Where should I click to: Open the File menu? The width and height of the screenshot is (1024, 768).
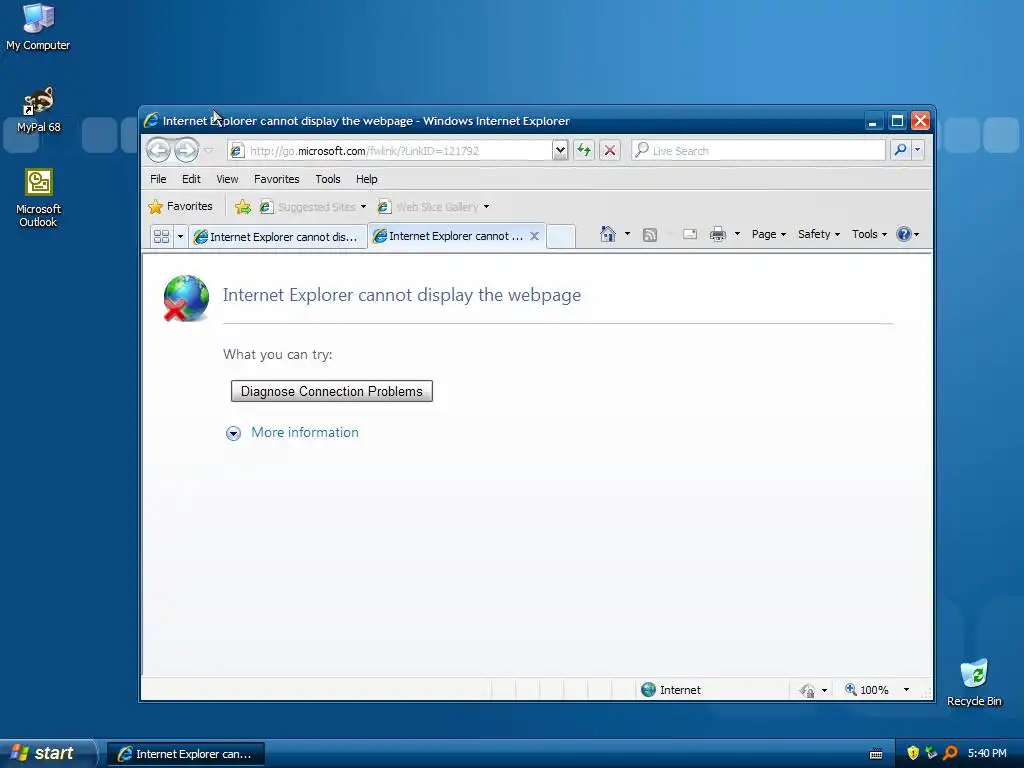click(158, 179)
